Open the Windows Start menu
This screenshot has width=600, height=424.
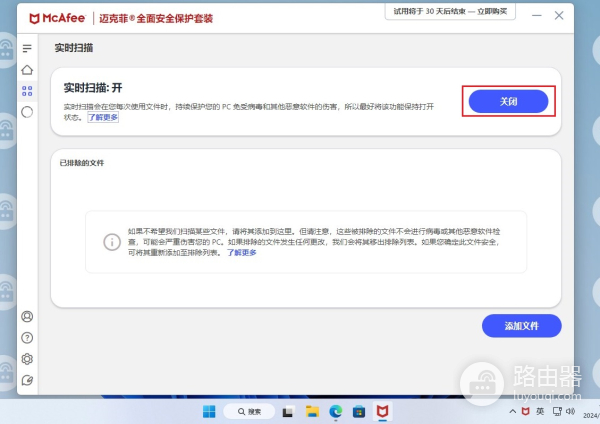point(209,412)
